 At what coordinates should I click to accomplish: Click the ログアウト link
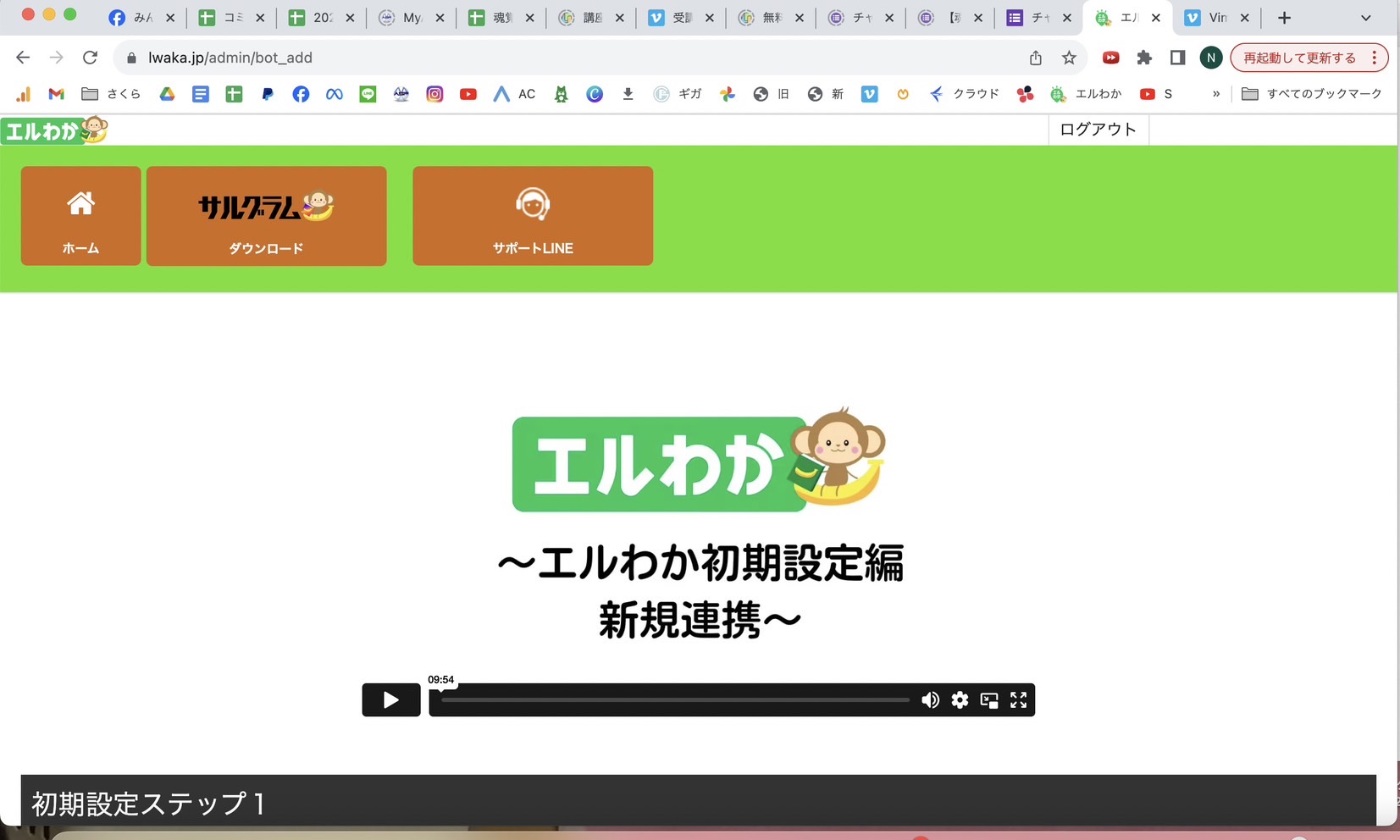pyautogui.click(x=1098, y=130)
